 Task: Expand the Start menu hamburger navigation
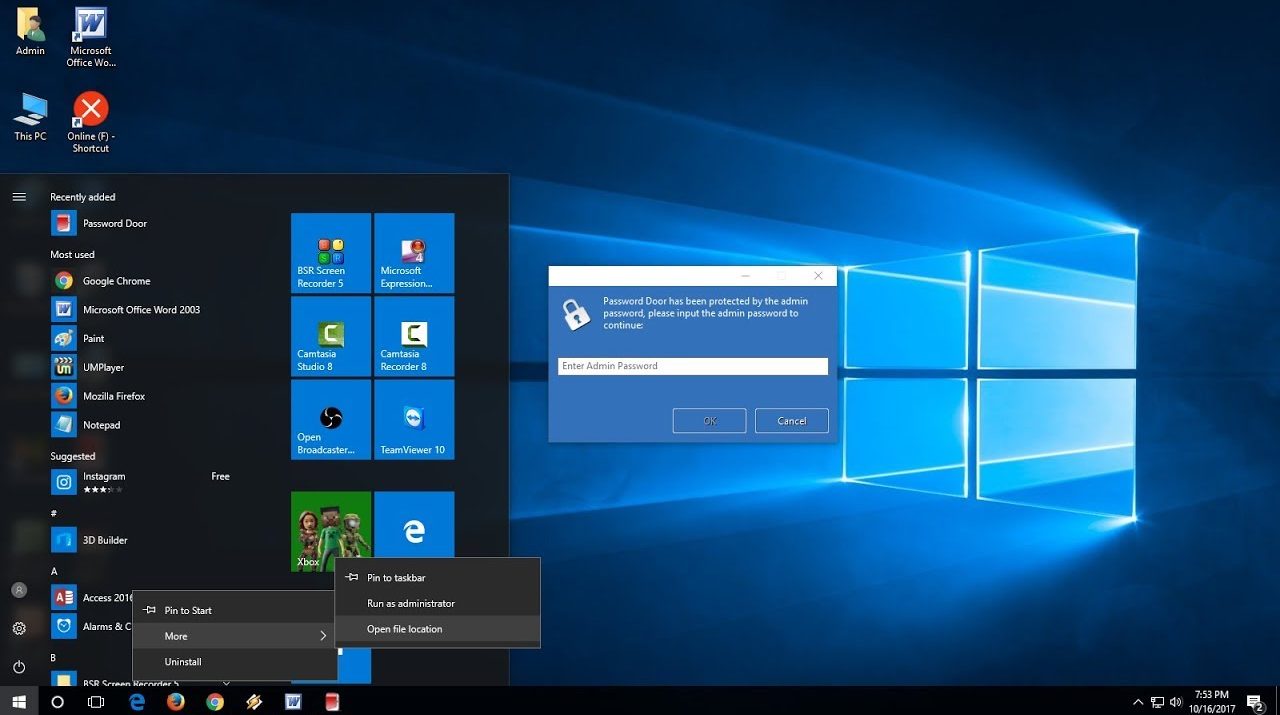click(x=19, y=197)
